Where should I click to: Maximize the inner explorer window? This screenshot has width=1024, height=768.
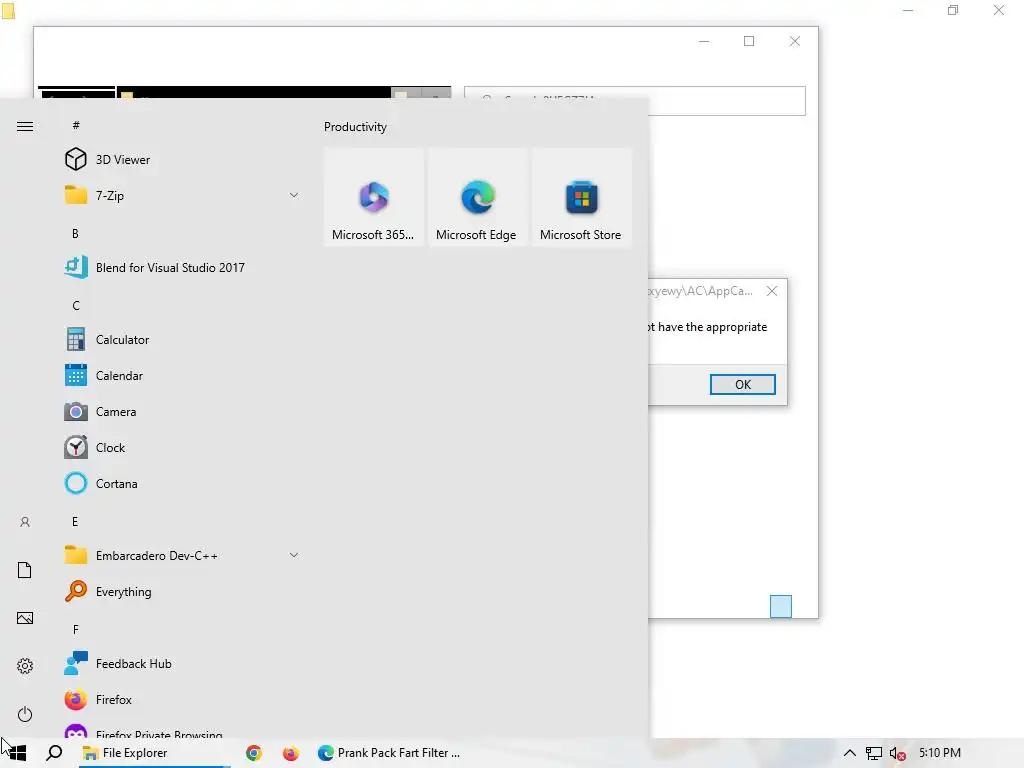click(x=749, y=41)
